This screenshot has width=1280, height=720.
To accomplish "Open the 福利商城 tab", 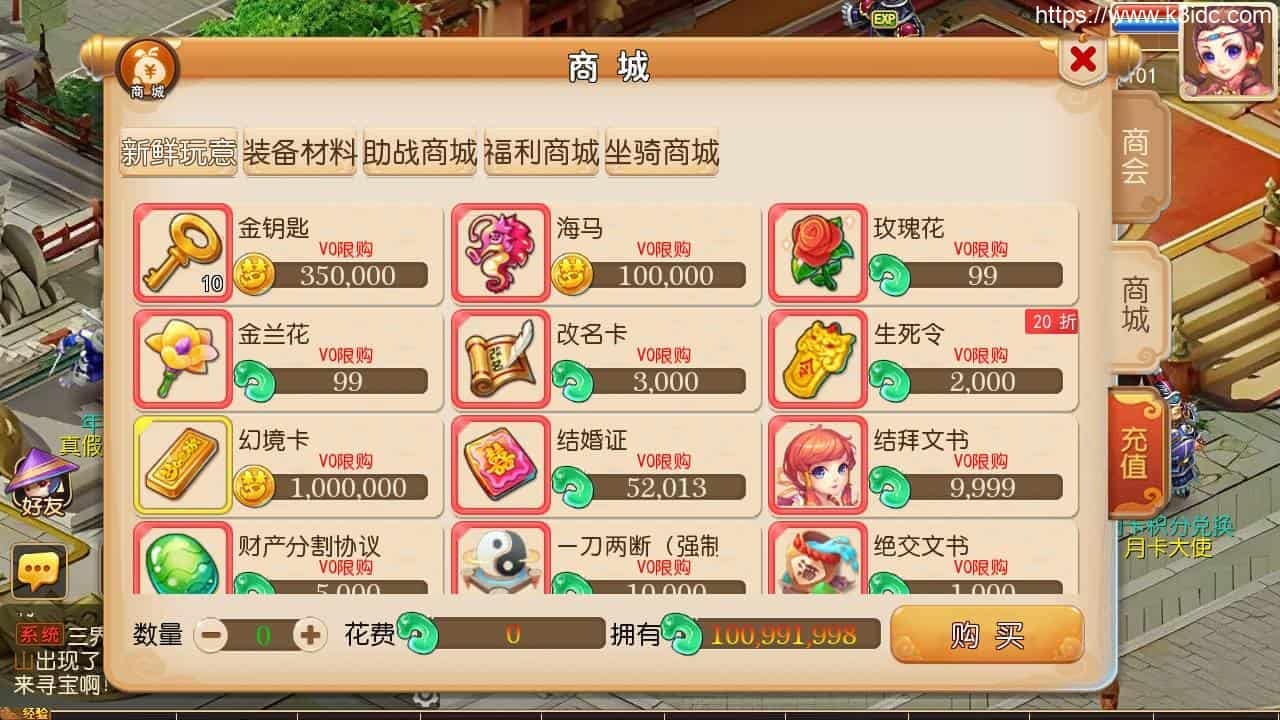I will (541, 153).
